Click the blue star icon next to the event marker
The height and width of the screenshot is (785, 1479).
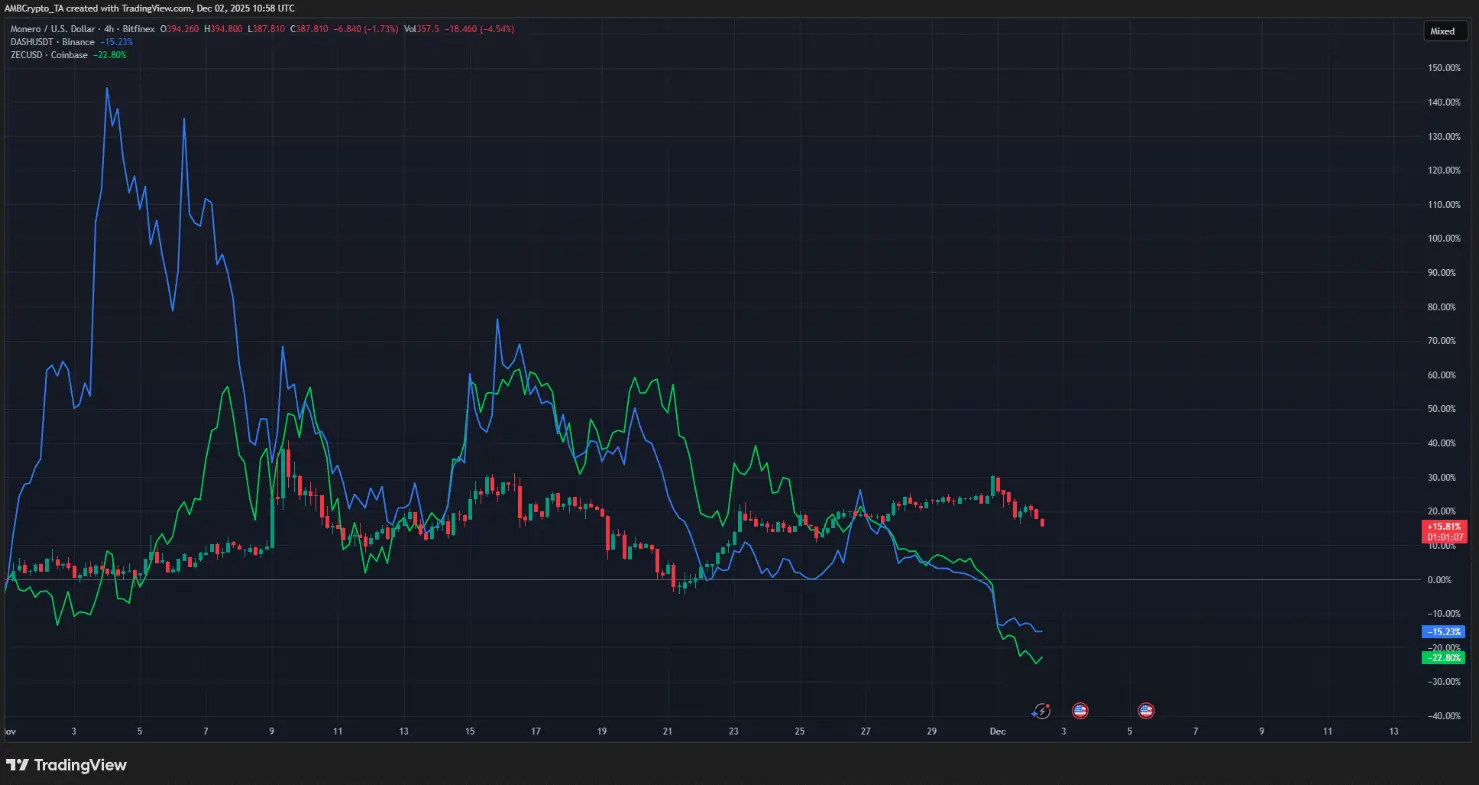[1034, 714]
